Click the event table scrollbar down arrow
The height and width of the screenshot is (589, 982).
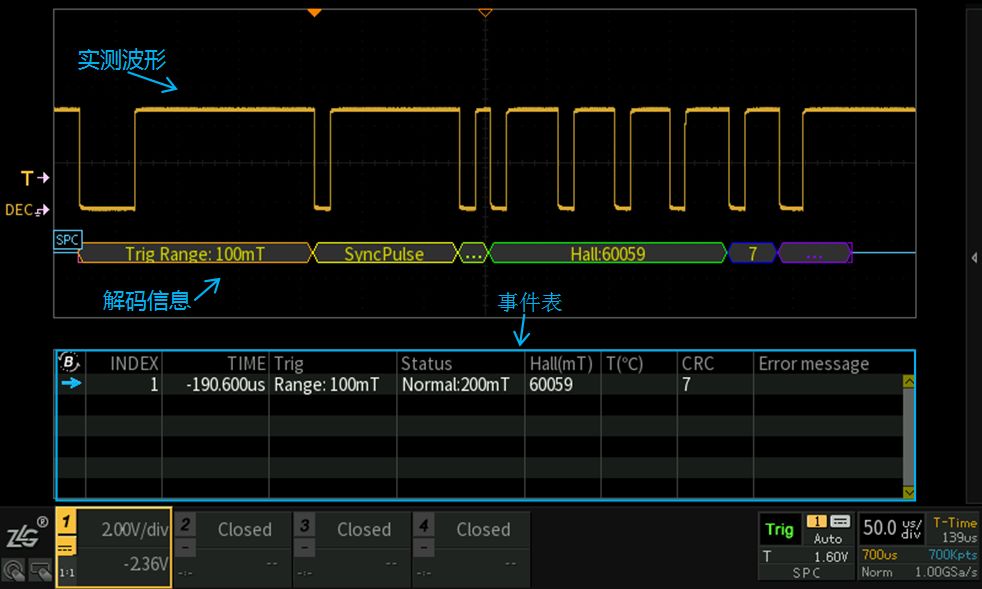tap(908, 491)
